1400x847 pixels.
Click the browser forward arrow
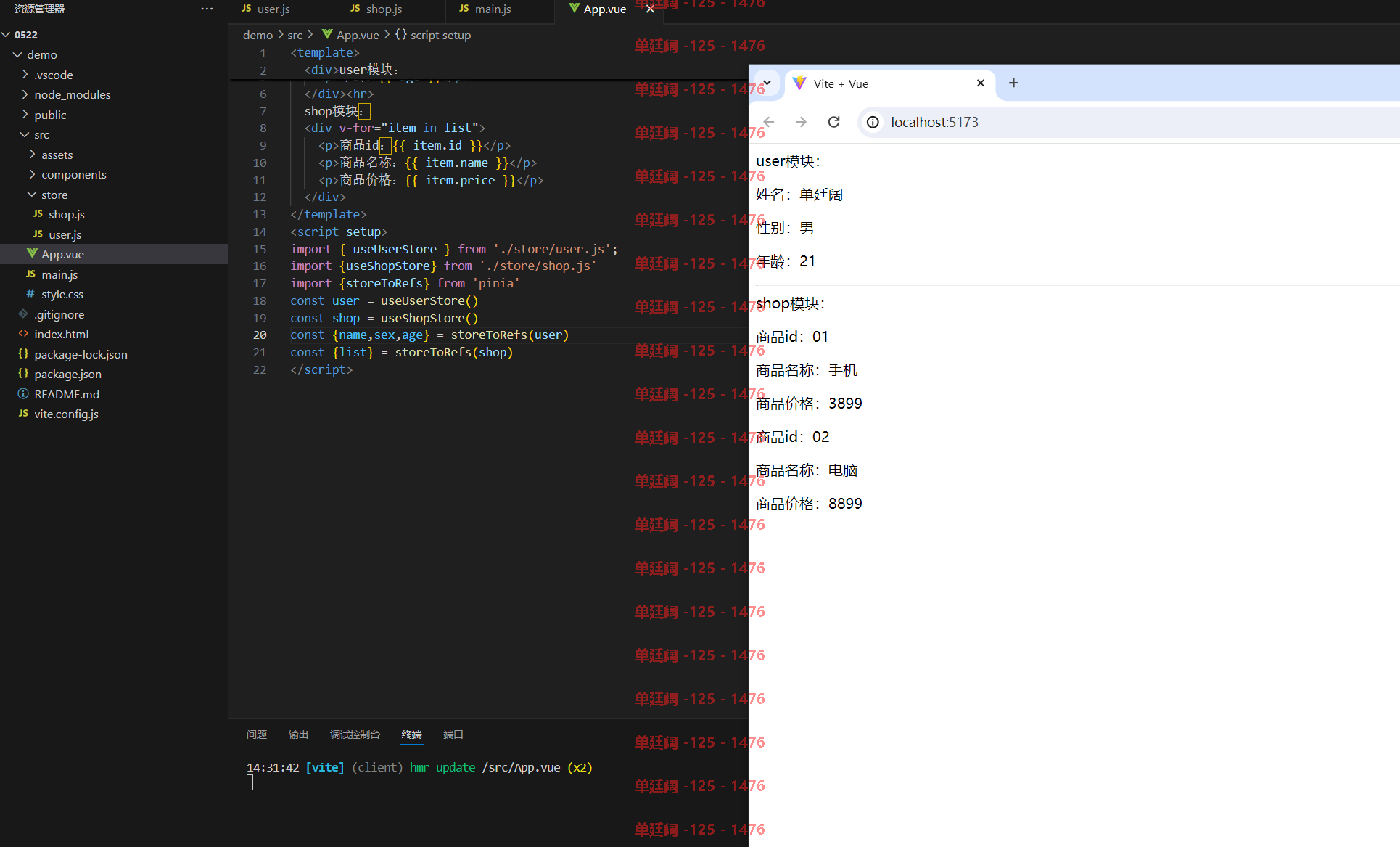click(801, 122)
